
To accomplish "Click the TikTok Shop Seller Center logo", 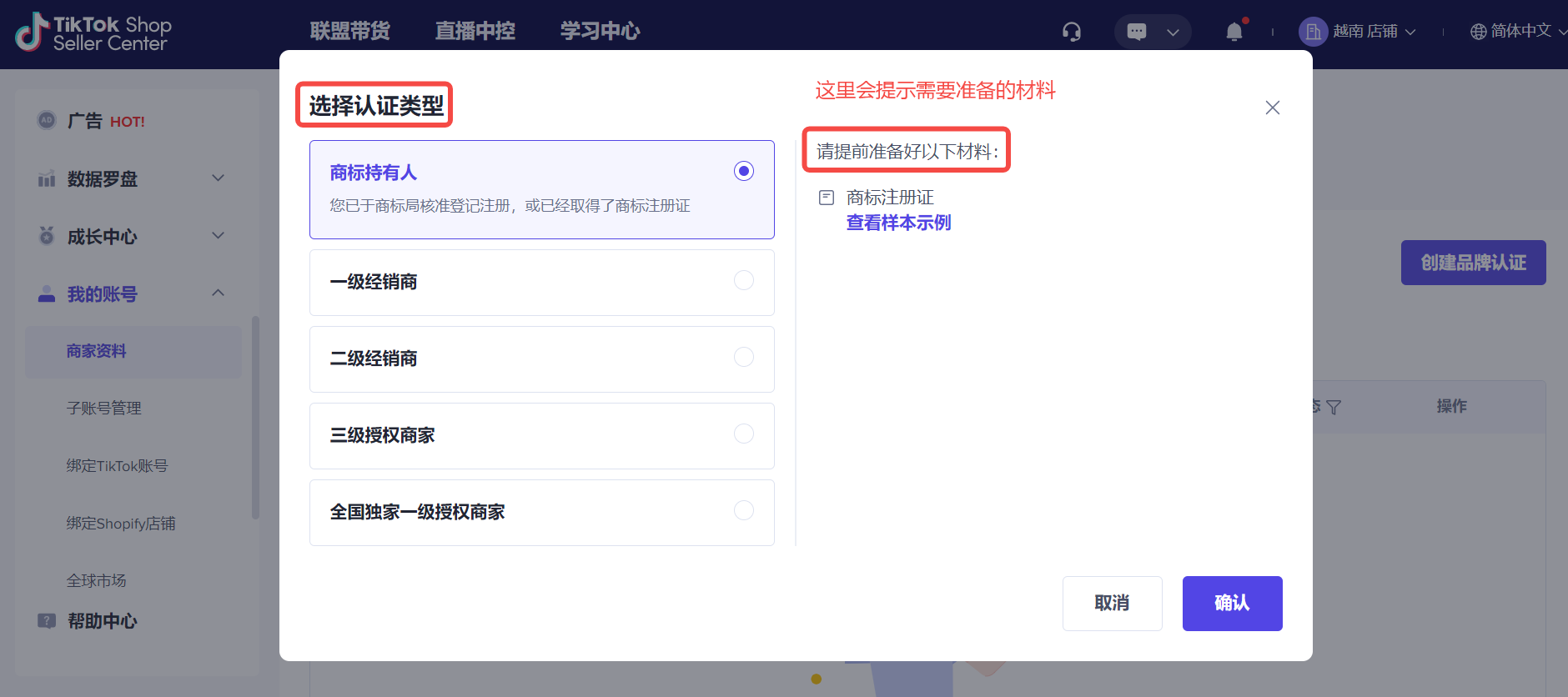I will pos(93,33).
